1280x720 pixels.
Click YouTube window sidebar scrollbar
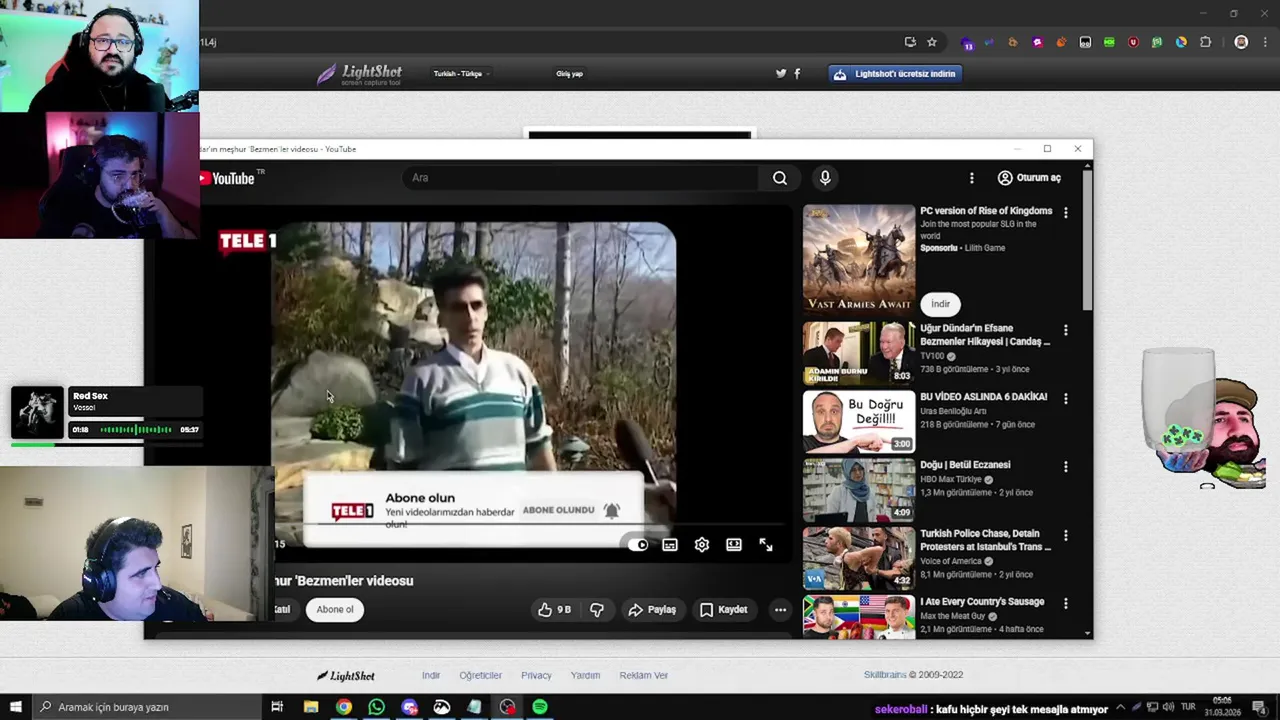coord(1087,240)
